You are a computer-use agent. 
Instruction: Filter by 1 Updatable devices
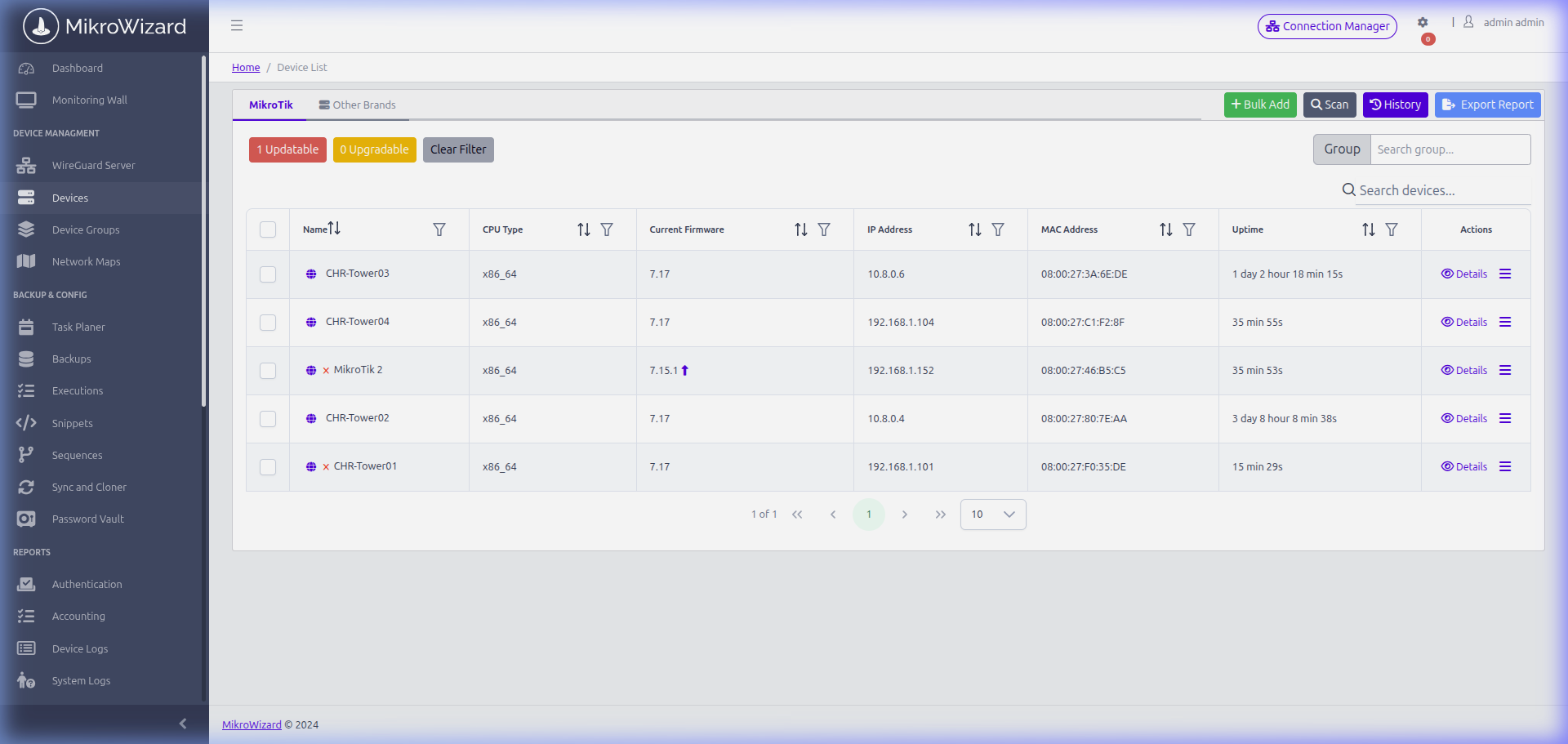pos(287,149)
